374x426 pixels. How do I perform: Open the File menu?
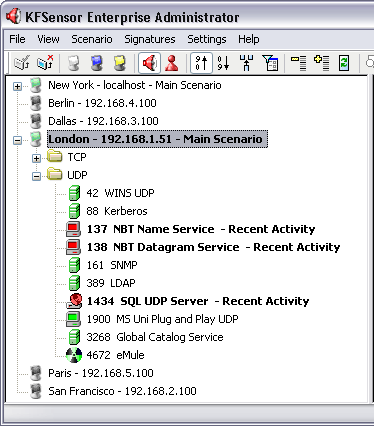point(17,39)
